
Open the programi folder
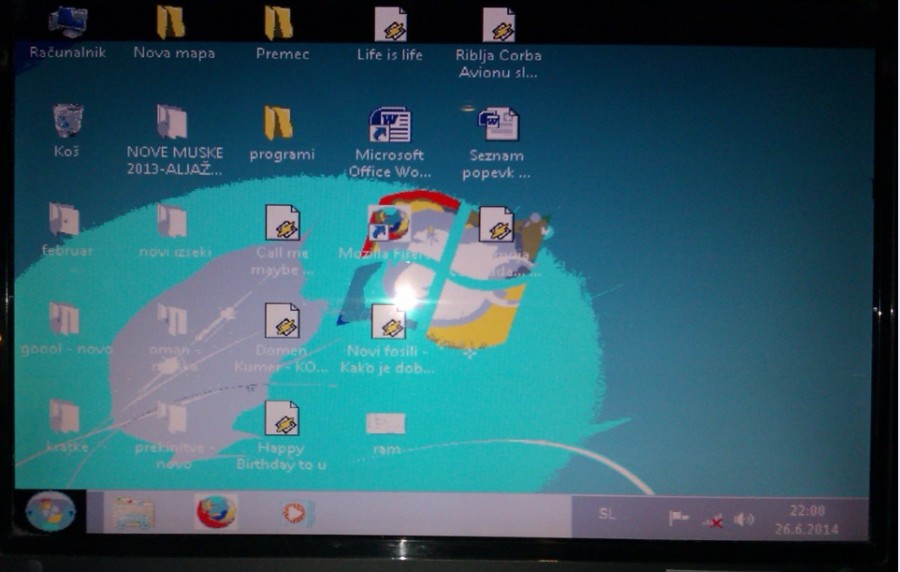[x=280, y=124]
